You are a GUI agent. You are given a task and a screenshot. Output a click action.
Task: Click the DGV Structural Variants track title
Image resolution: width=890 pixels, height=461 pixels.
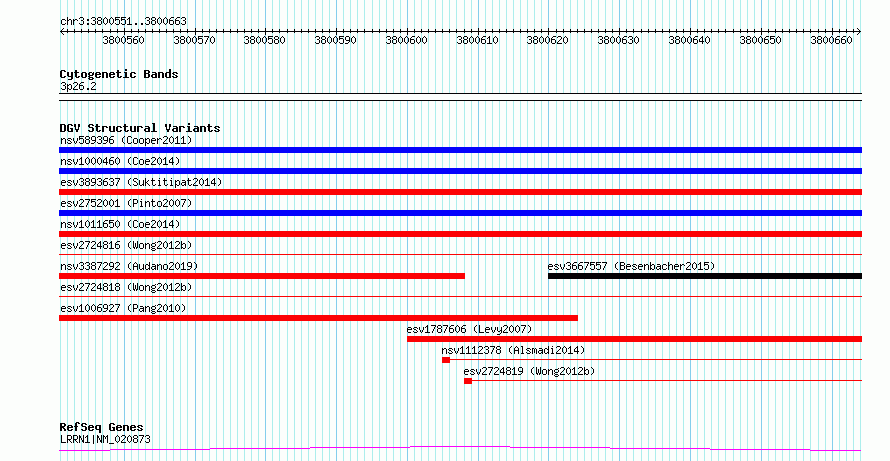click(x=140, y=128)
